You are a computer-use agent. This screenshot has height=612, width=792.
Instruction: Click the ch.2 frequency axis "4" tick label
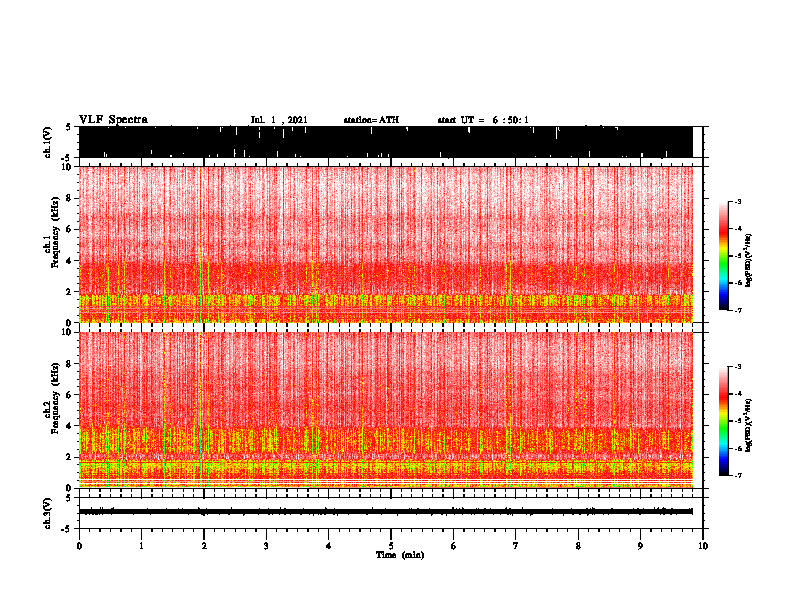(69, 426)
